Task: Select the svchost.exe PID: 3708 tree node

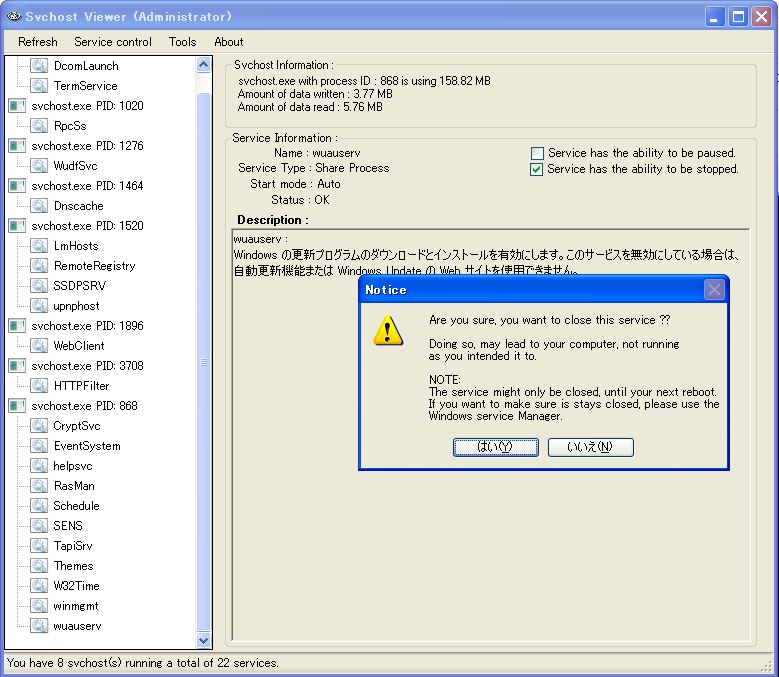Action: (x=87, y=366)
